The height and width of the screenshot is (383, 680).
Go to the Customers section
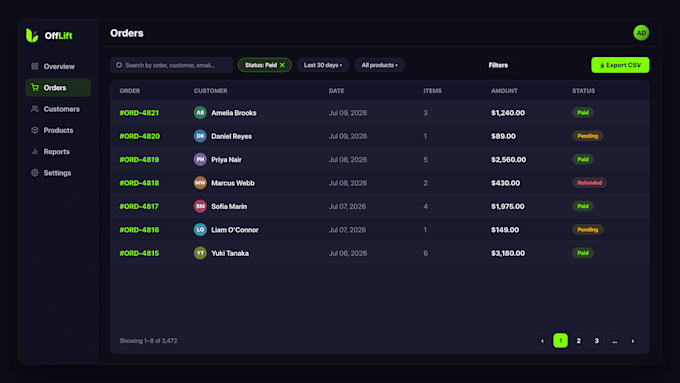pos(58,109)
